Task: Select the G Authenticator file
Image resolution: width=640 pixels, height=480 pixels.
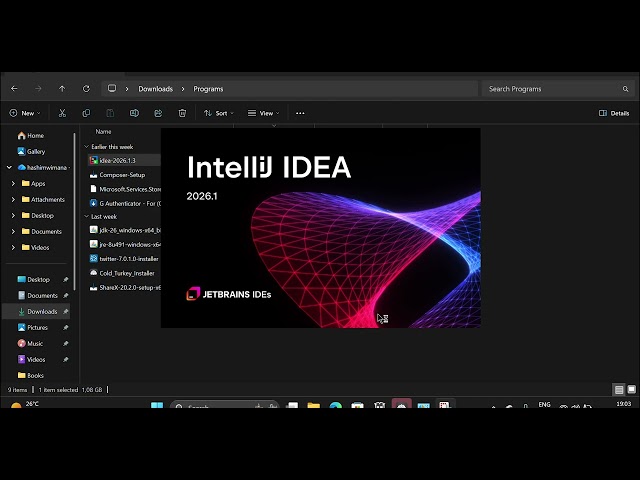Action: pyautogui.click(x=124, y=203)
